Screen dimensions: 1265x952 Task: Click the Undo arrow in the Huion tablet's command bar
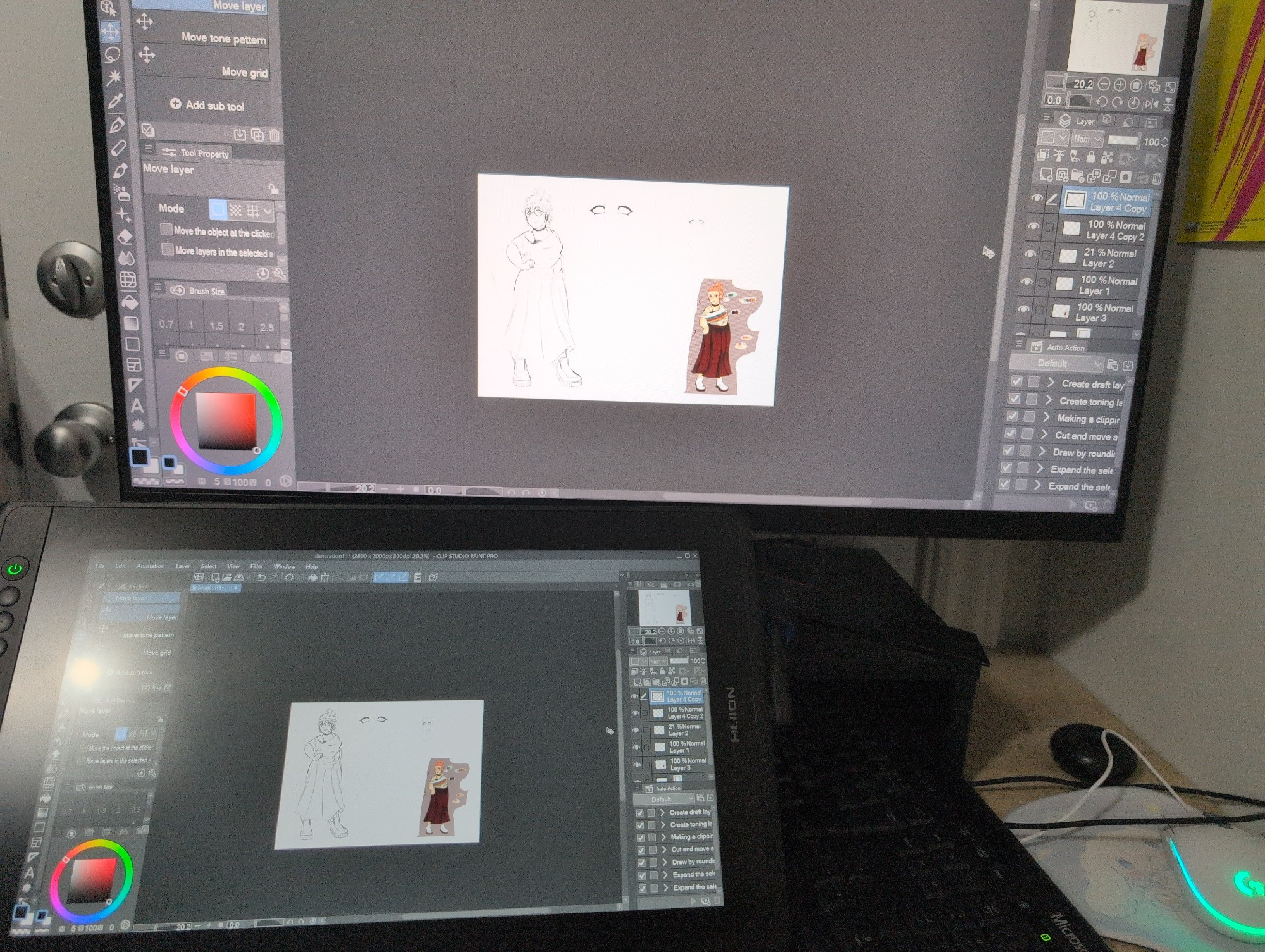261,577
